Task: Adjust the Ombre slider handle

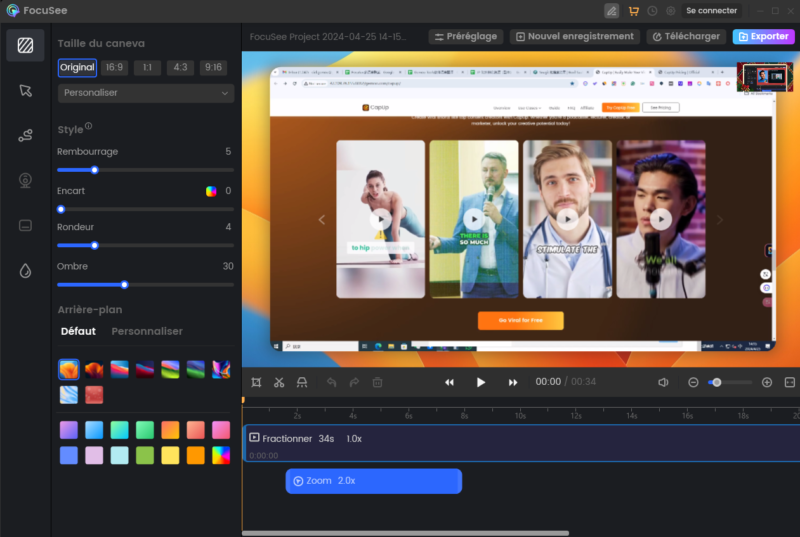Action: tap(124, 285)
